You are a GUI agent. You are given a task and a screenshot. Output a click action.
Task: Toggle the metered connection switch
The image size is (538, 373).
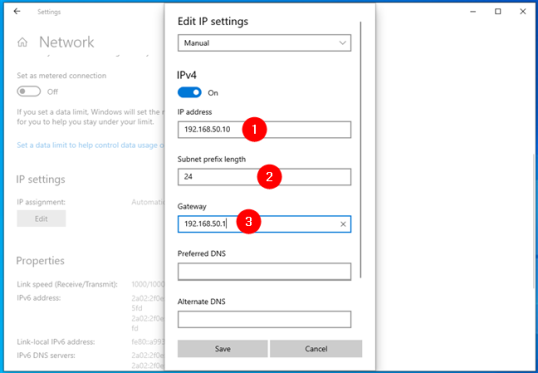point(29,92)
